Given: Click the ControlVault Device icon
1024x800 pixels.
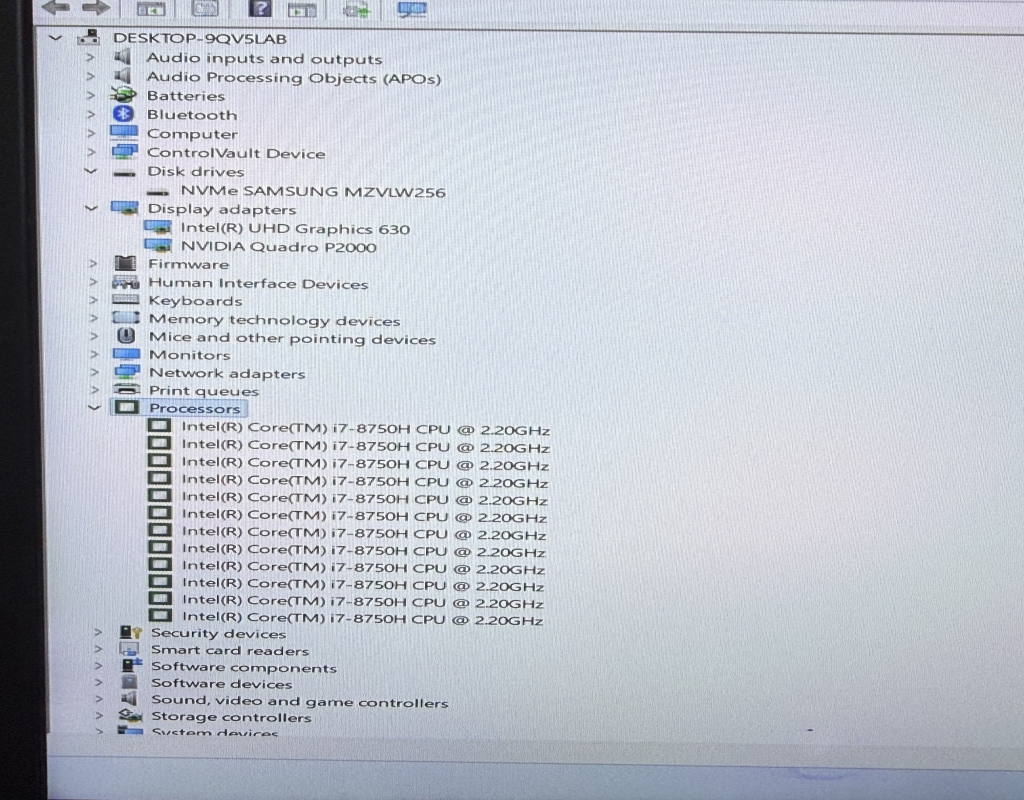Looking at the screenshot, I should [124, 152].
